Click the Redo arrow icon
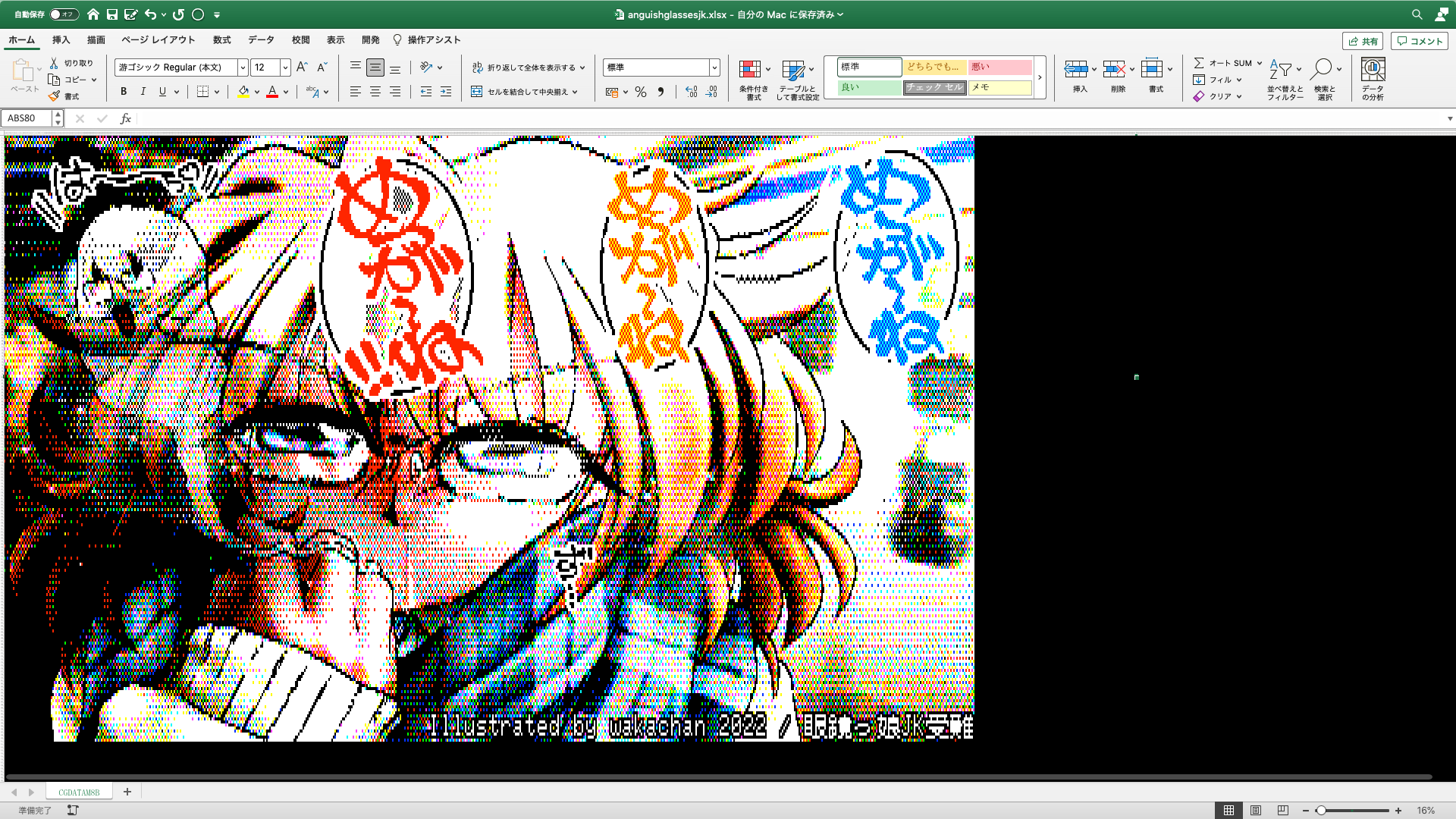The height and width of the screenshot is (819, 1456). 178,14
